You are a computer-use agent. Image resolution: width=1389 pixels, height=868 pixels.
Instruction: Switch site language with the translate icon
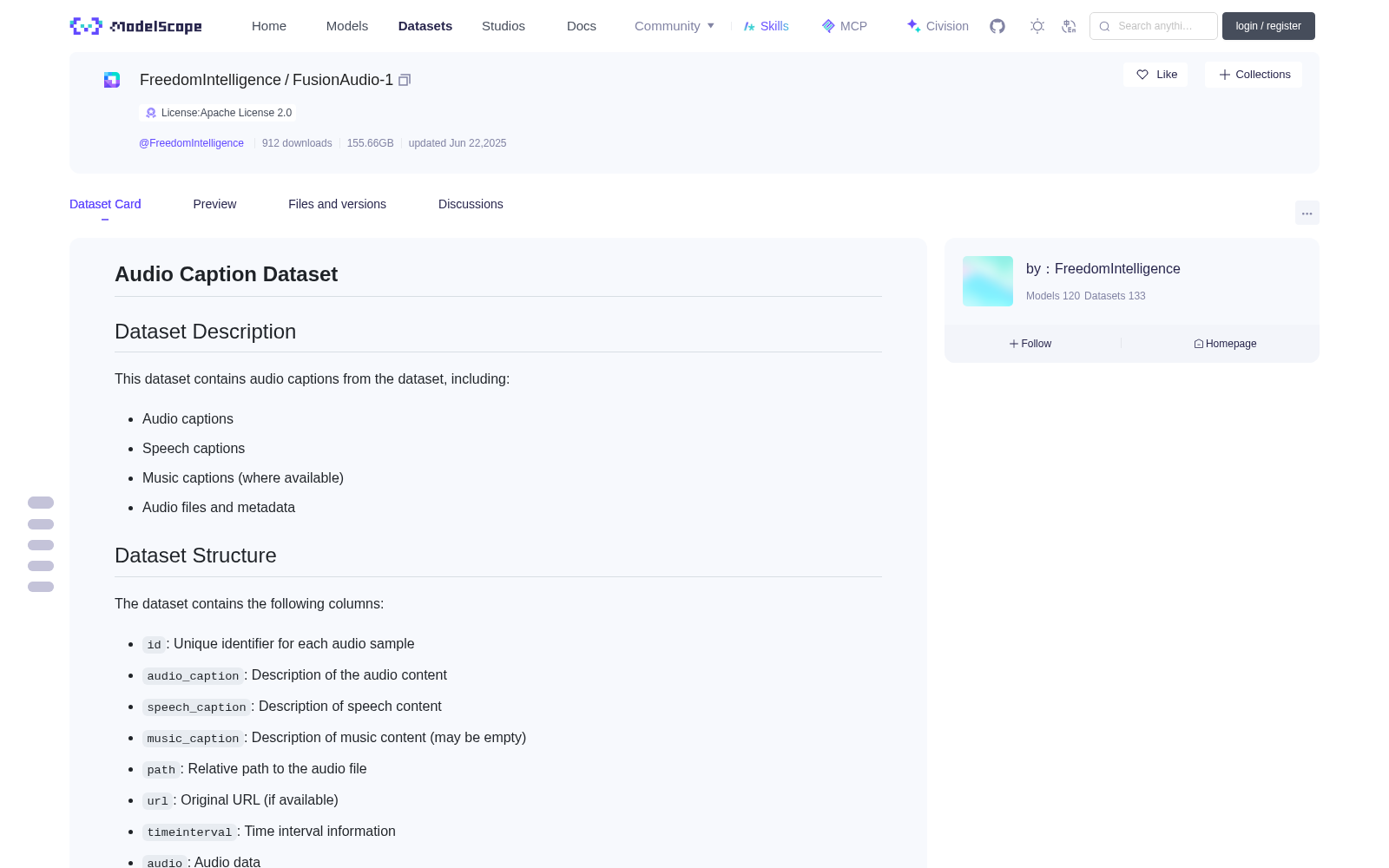[x=1069, y=26]
